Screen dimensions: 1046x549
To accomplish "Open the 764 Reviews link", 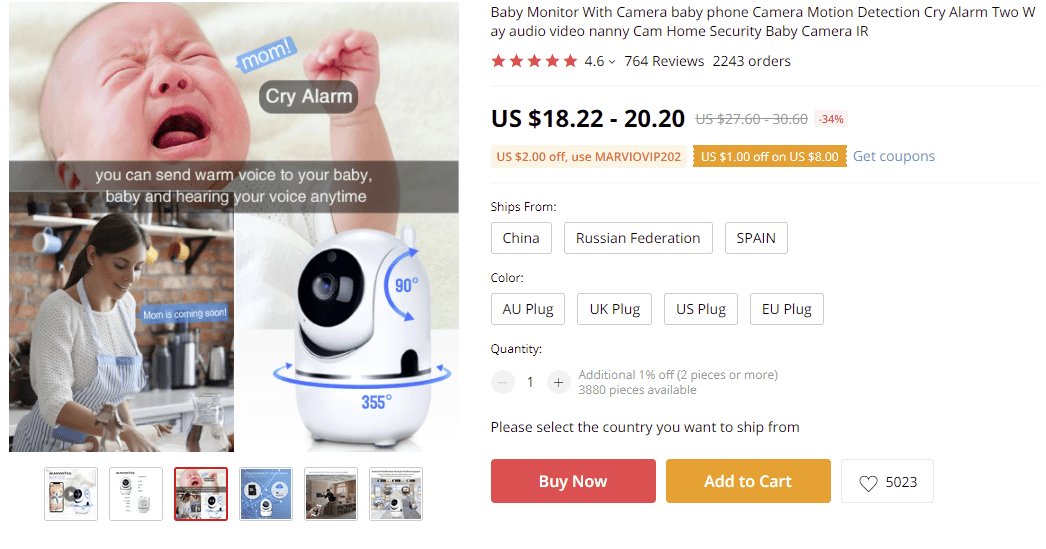I will tap(664, 61).
